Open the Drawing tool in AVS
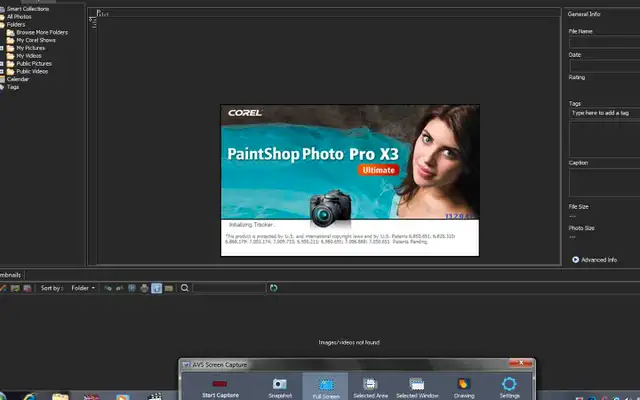 click(464, 384)
